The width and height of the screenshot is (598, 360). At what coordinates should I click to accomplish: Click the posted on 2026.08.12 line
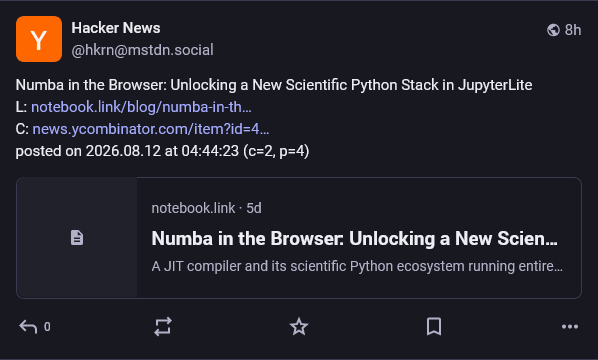coord(162,151)
